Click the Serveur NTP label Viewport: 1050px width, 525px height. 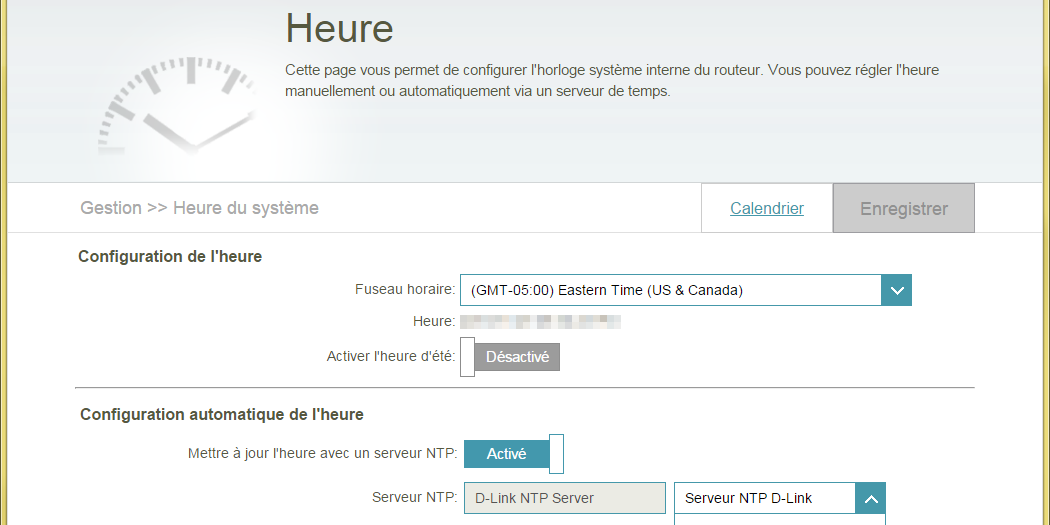414,497
